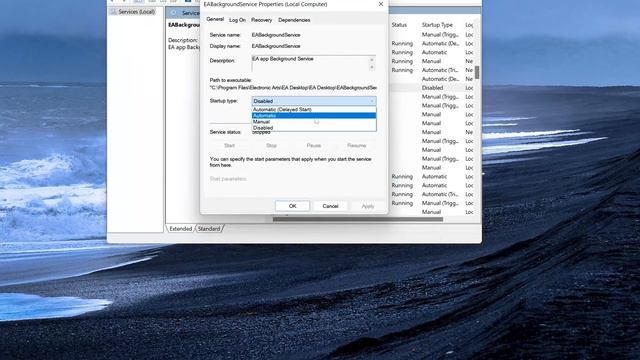The image size is (640, 360).
Task: Select the Disabled row in Services list
Action: click(x=432, y=88)
